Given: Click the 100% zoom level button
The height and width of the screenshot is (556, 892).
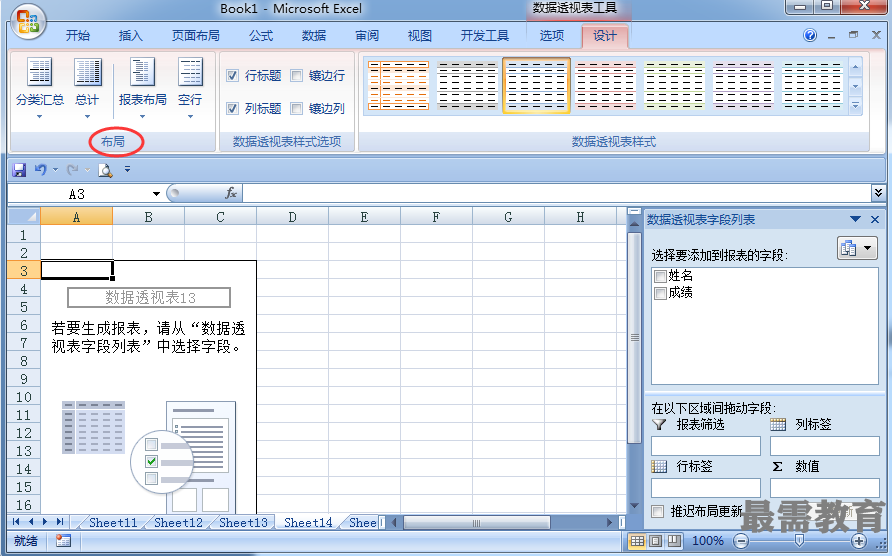Looking at the screenshot, I should (708, 541).
